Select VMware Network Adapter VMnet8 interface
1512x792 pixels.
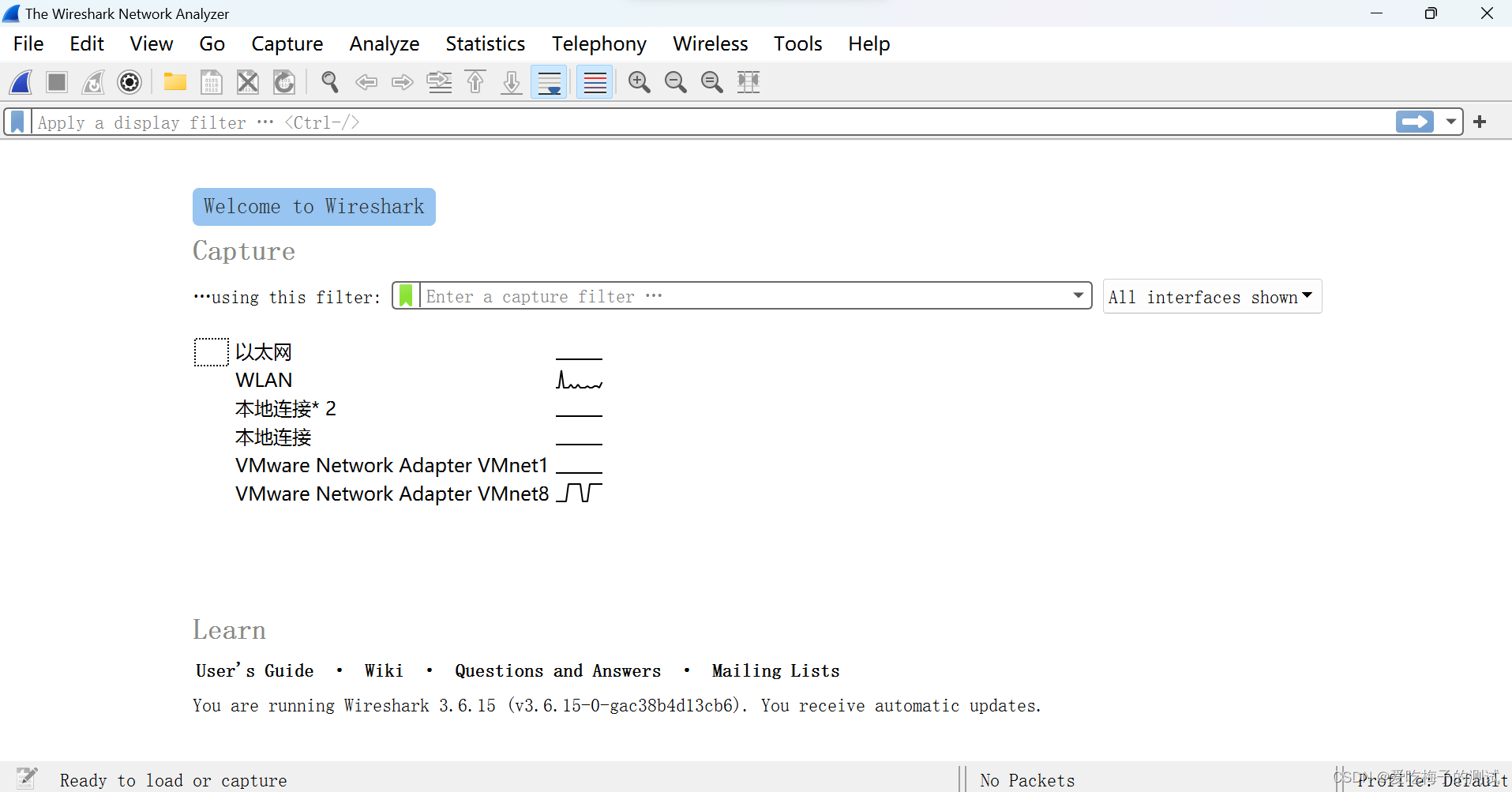pyautogui.click(x=392, y=494)
